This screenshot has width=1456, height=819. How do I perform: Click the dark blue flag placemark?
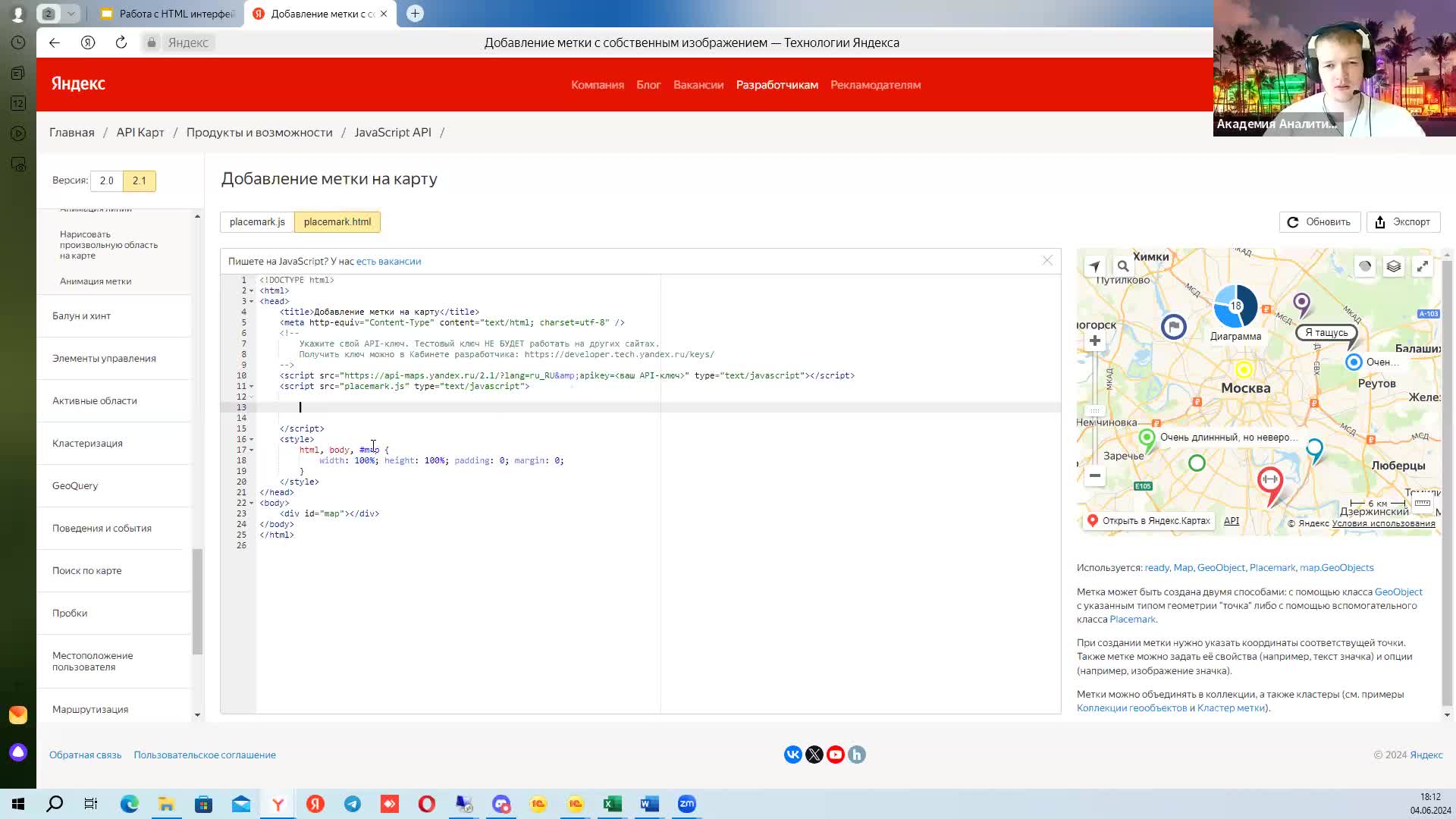[x=1174, y=327]
